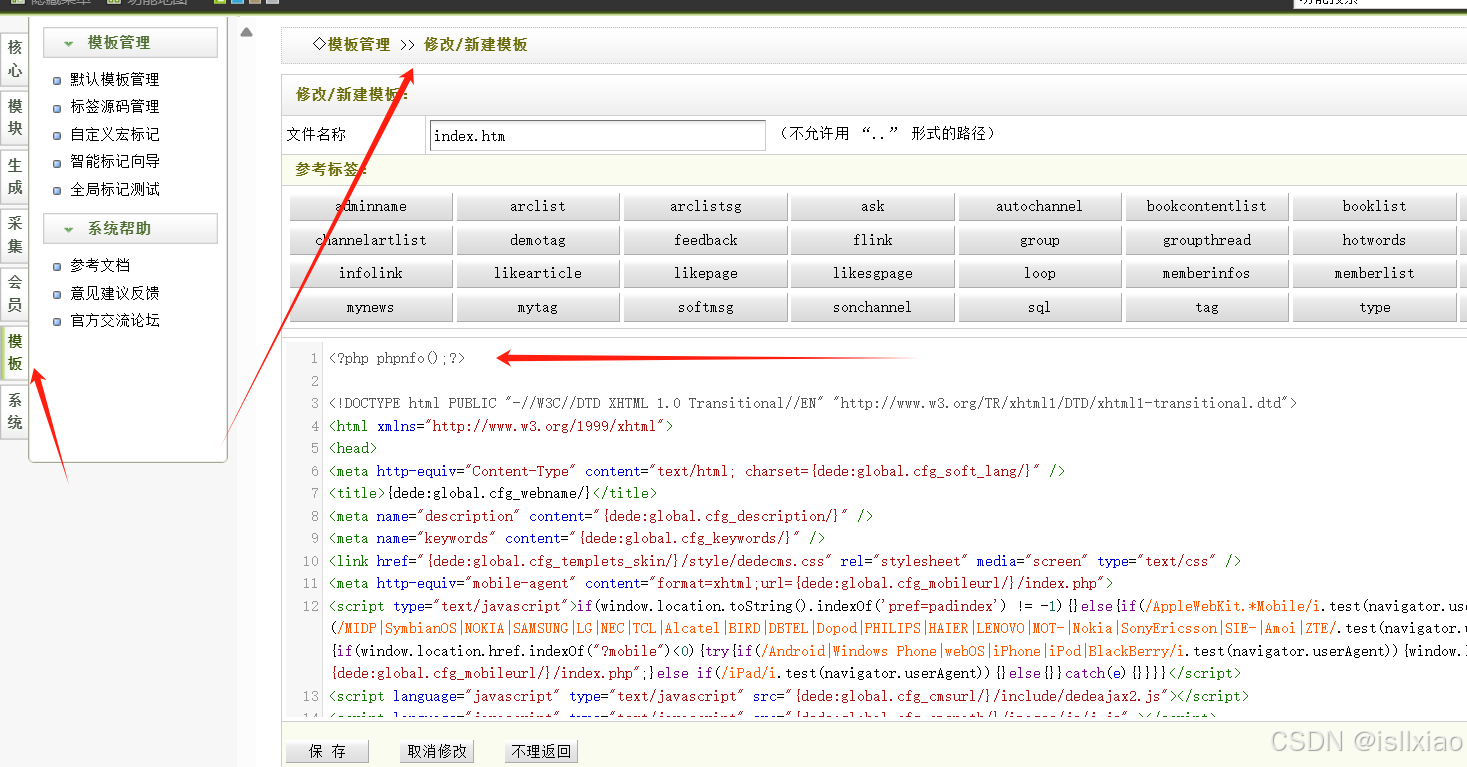Insert the mytag reference tag
Screen dimensions: 1467x767
click(537, 307)
